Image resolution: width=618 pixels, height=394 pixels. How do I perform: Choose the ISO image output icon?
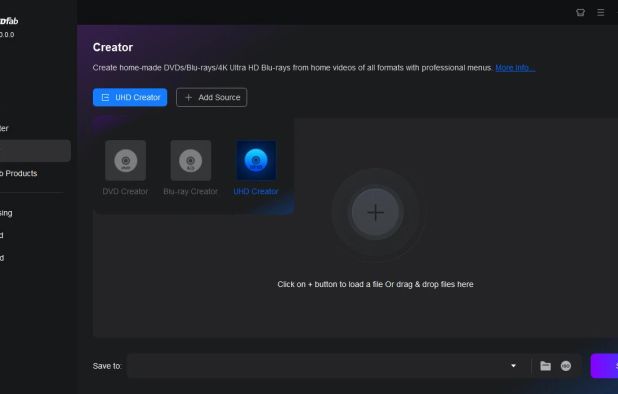point(566,366)
